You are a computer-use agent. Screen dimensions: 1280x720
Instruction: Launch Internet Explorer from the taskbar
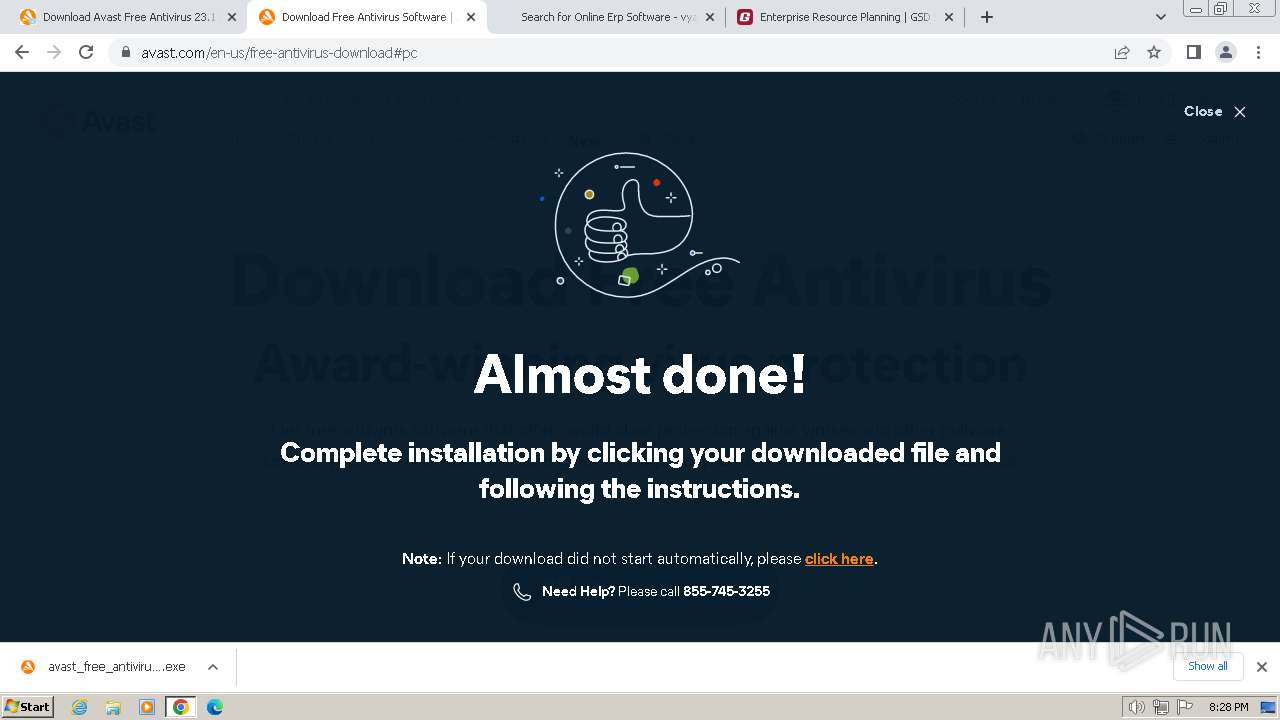(x=80, y=707)
